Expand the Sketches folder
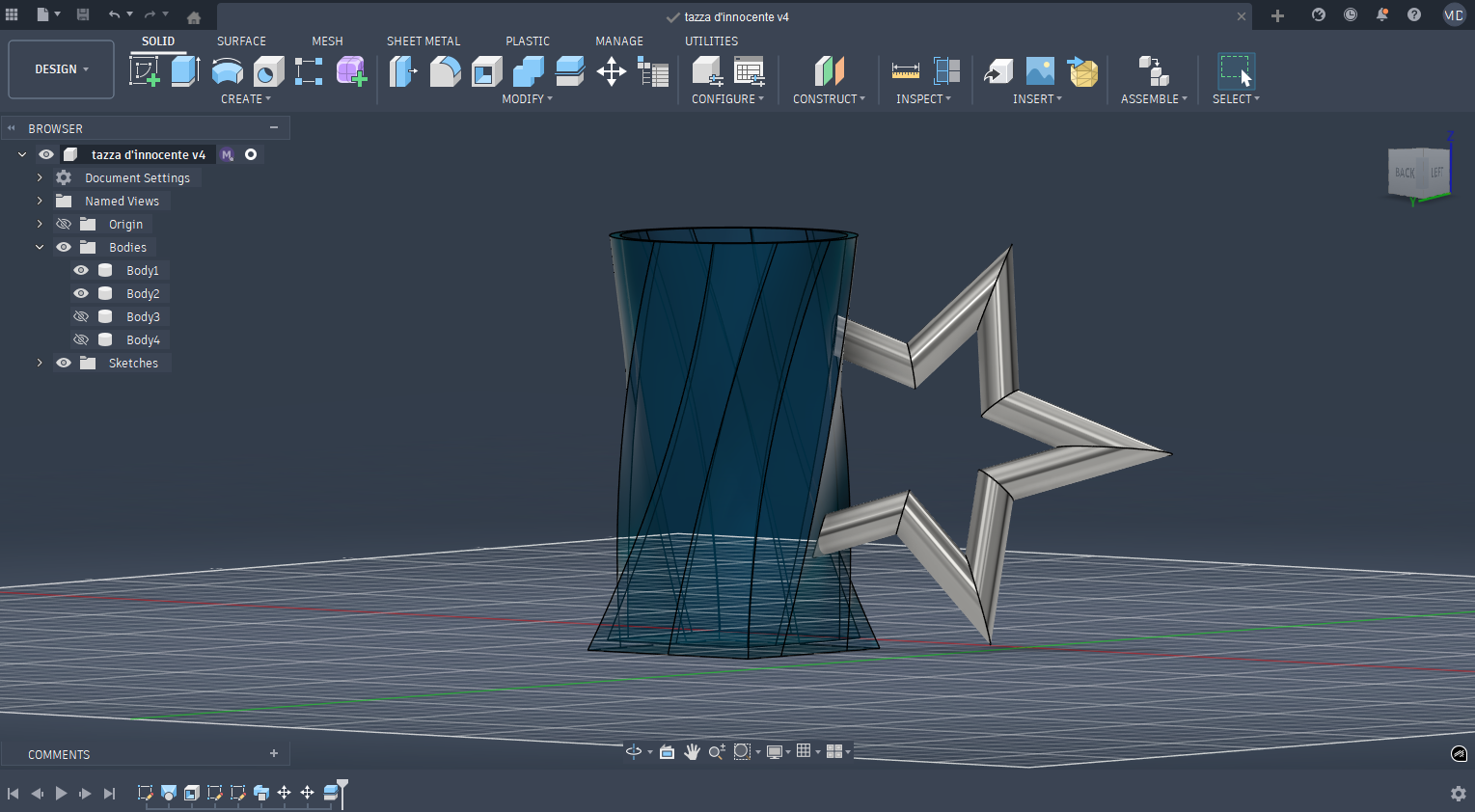The height and width of the screenshot is (812, 1475). tap(40, 364)
